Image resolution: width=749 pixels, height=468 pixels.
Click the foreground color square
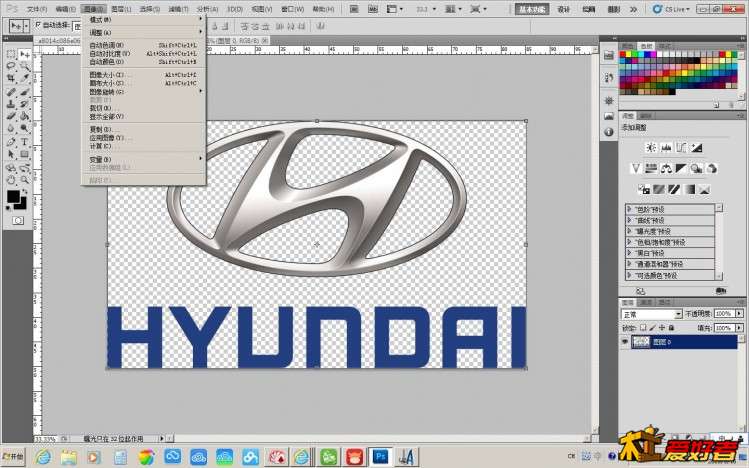13,196
